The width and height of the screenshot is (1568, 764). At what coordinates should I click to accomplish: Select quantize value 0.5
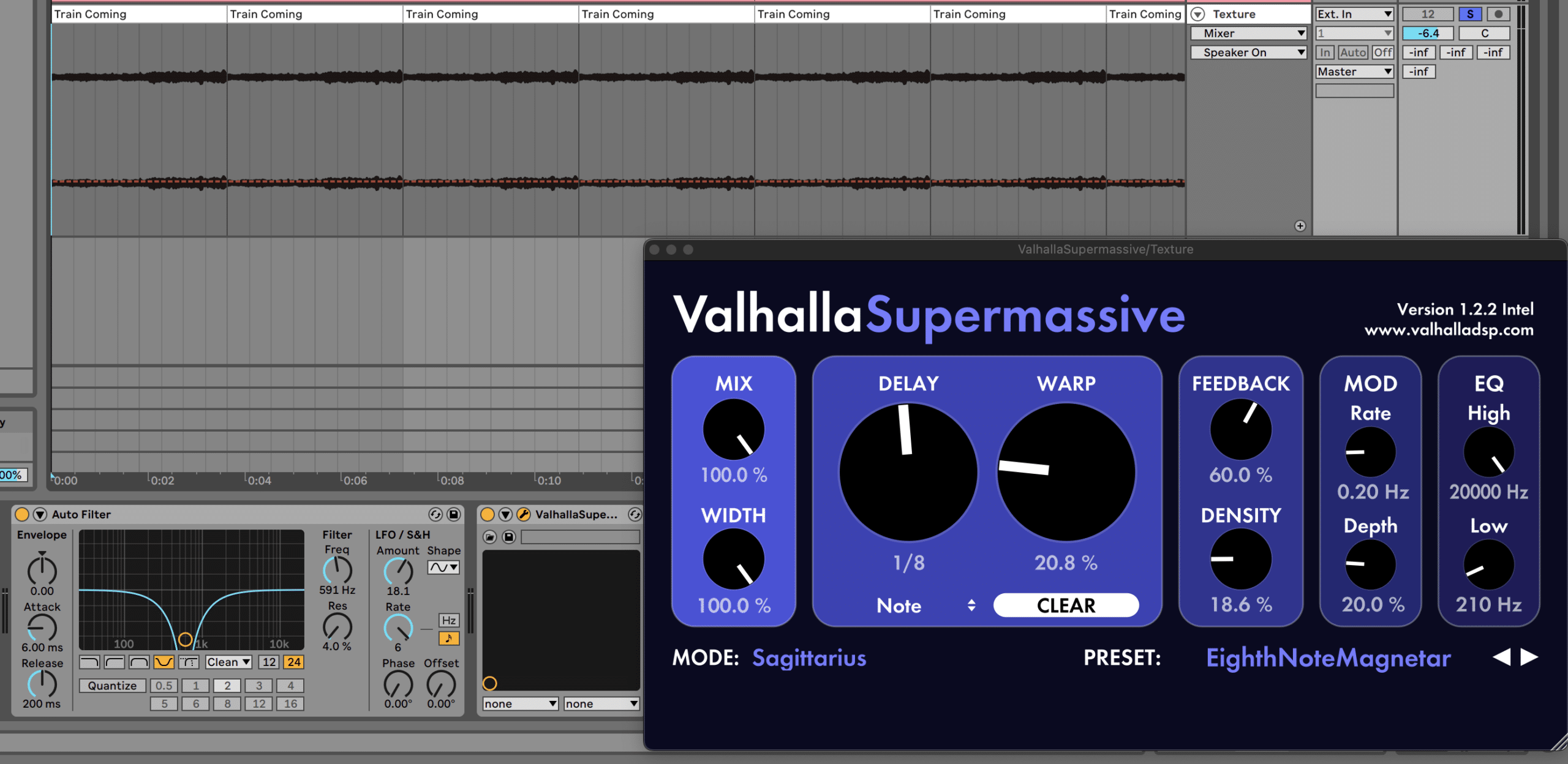(x=164, y=686)
